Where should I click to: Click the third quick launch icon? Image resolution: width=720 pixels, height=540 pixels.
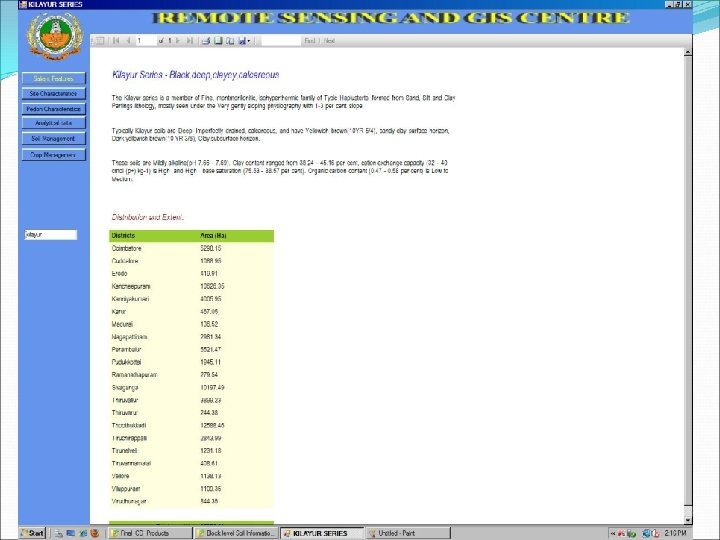tap(83, 533)
